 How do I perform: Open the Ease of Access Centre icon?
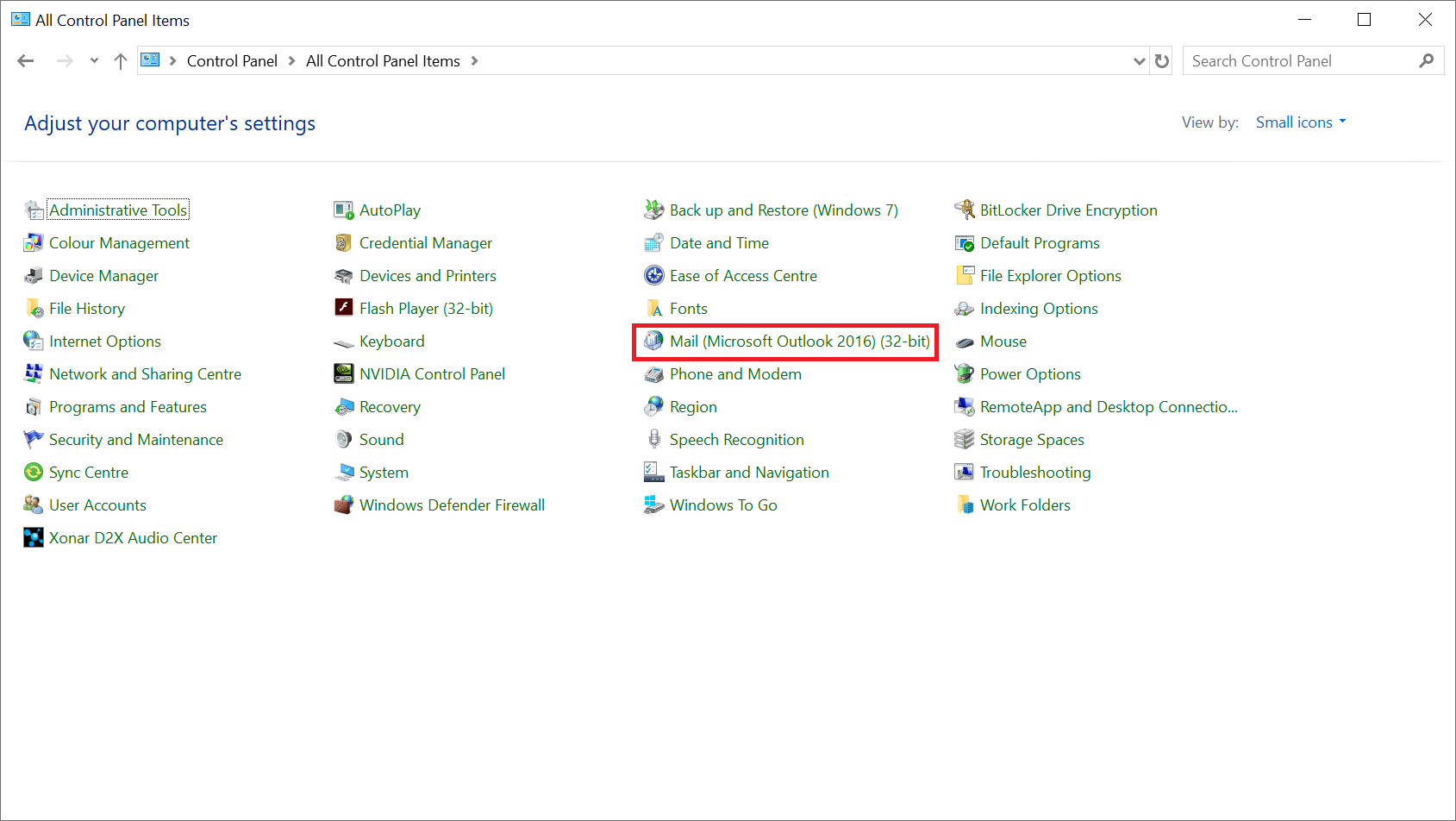[x=654, y=276]
